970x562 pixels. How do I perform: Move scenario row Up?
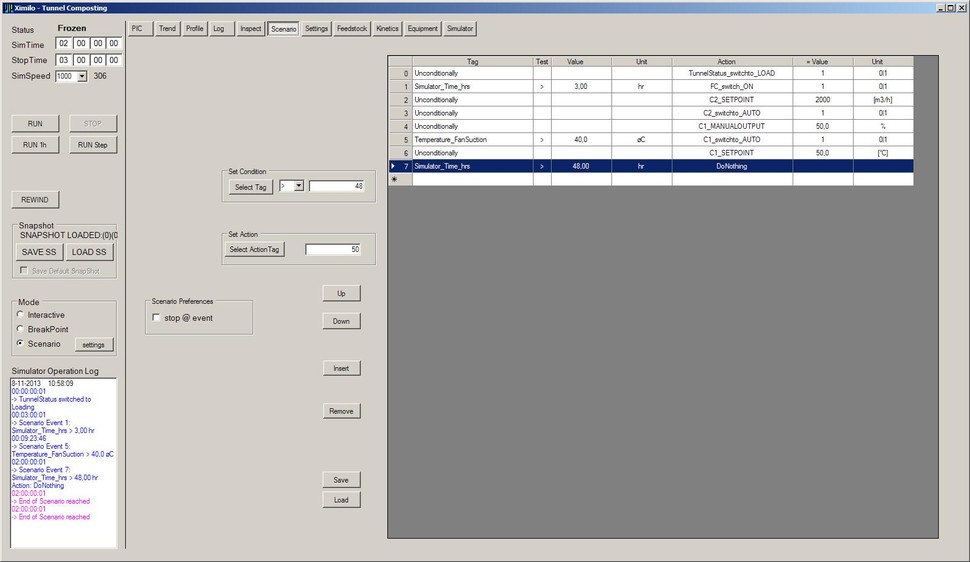341,294
